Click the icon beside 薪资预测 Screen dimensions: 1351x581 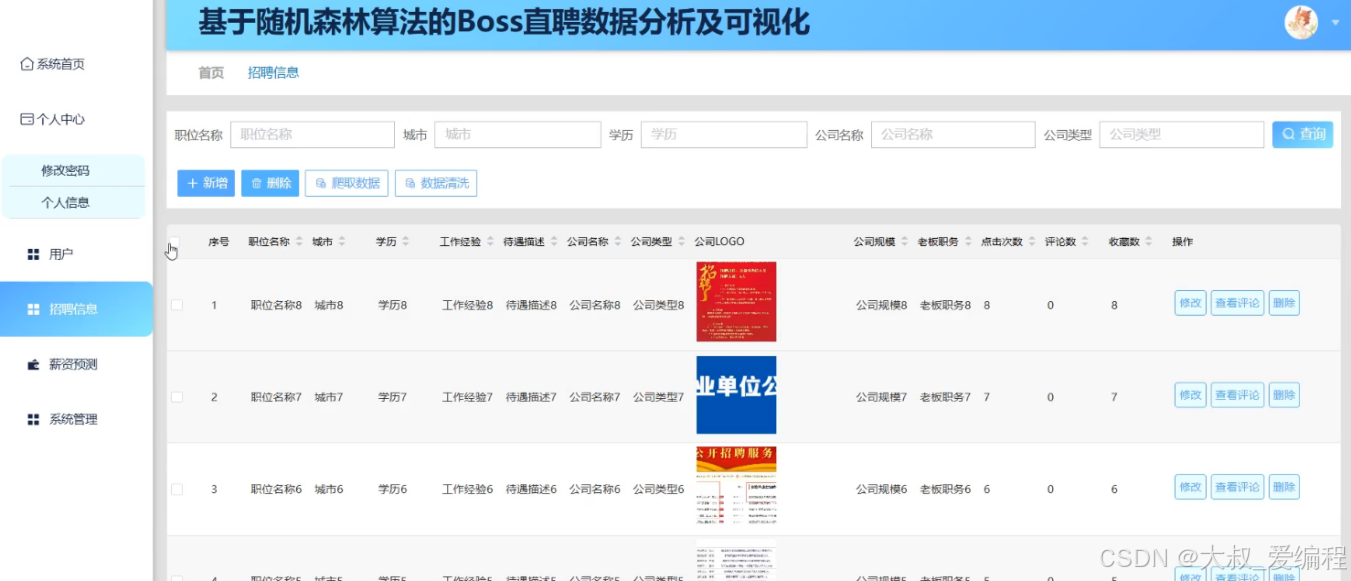tap(33, 364)
